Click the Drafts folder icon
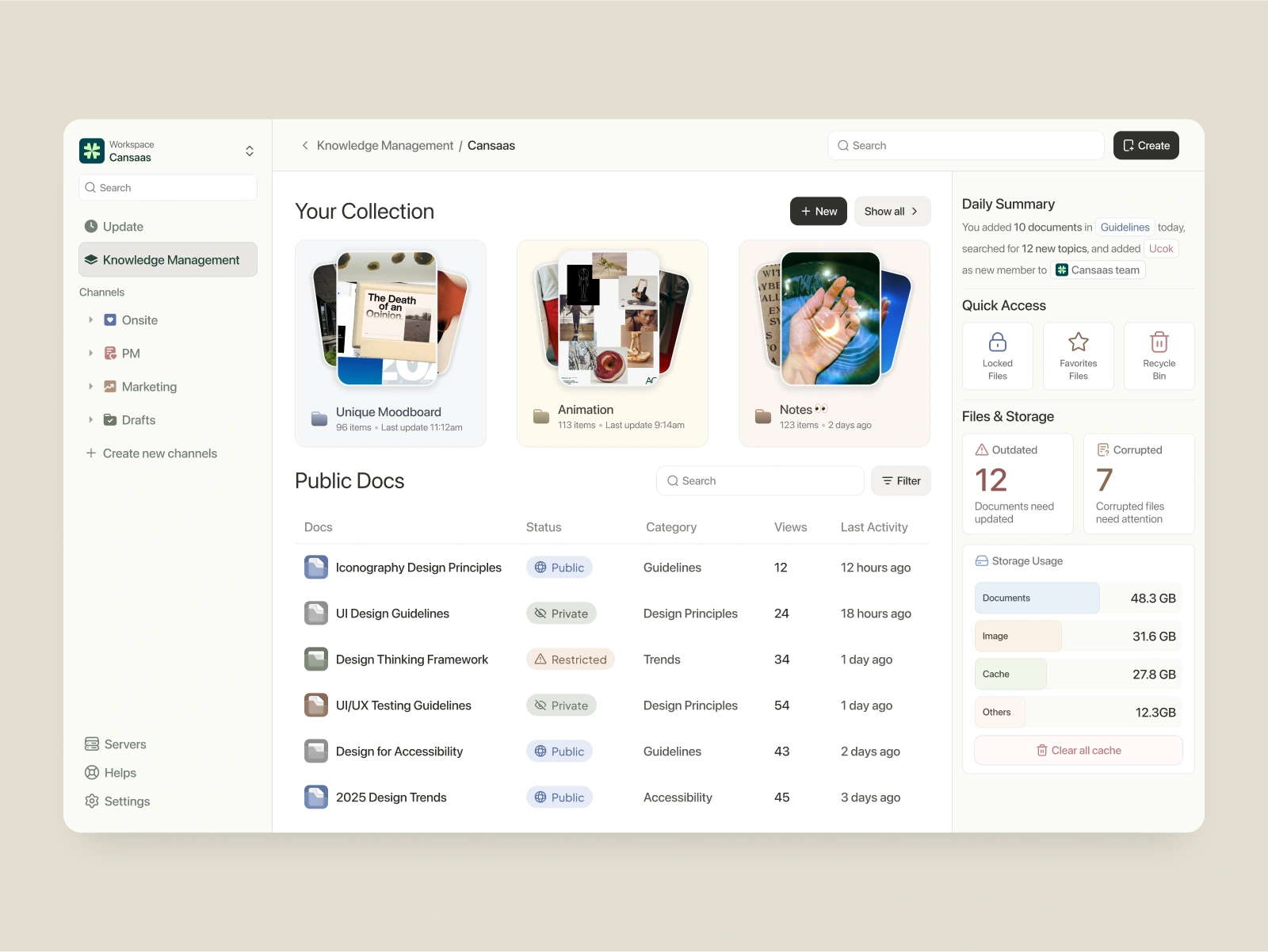Image resolution: width=1268 pixels, height=952 pixels. coord(110,420)
